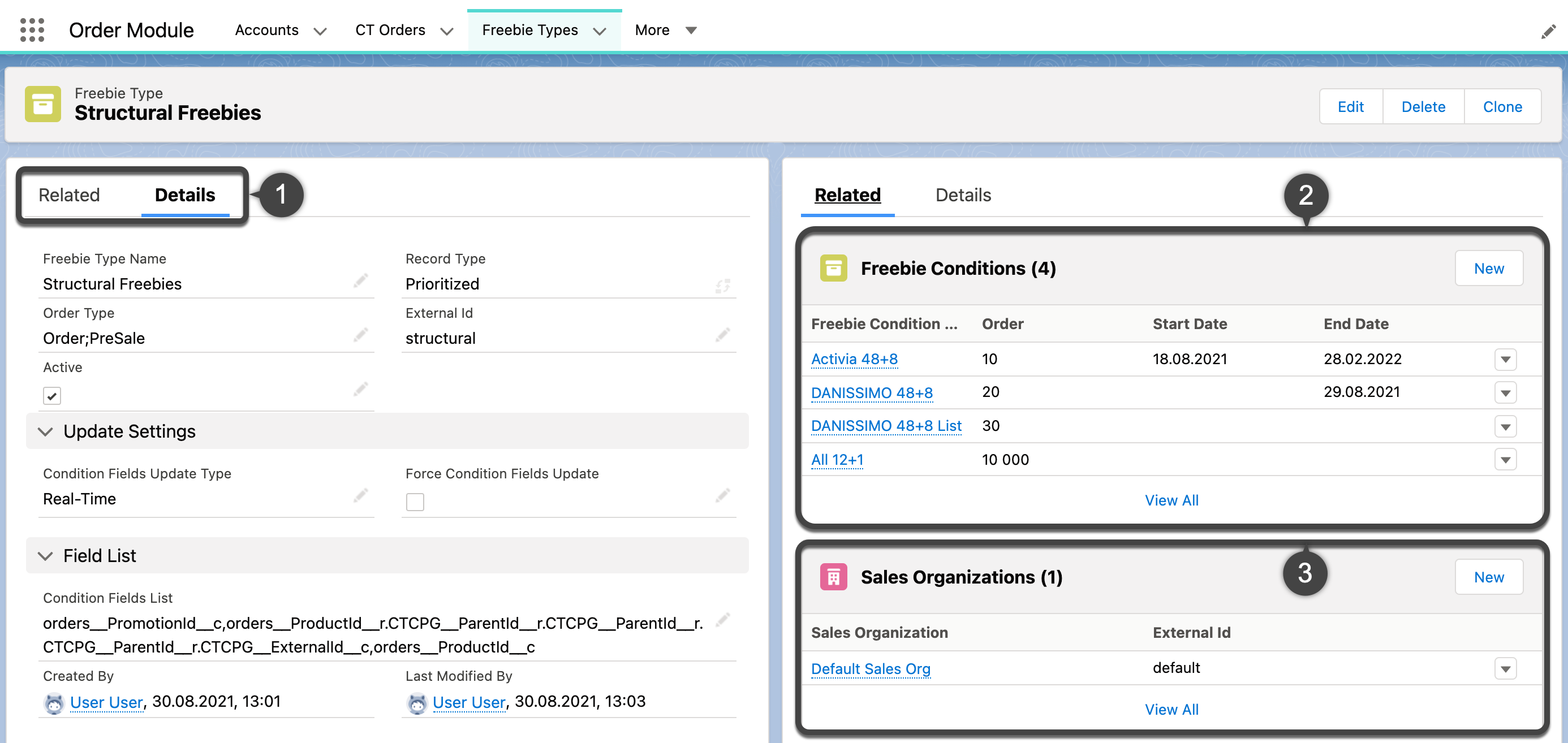Click the Clone button
Image resolution: width=1568 pixels, height=743 pixels.
coord(1502,106)
